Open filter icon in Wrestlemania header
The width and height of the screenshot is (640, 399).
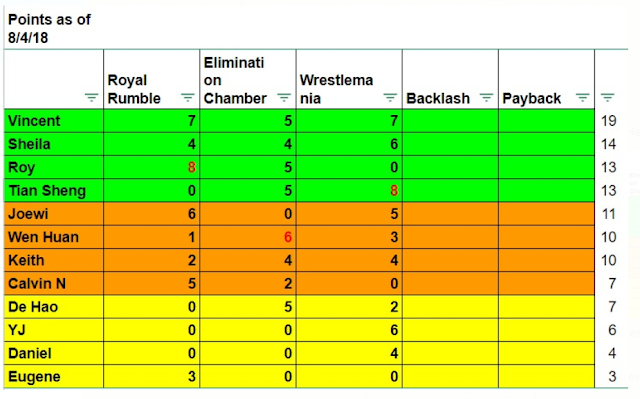390,98
